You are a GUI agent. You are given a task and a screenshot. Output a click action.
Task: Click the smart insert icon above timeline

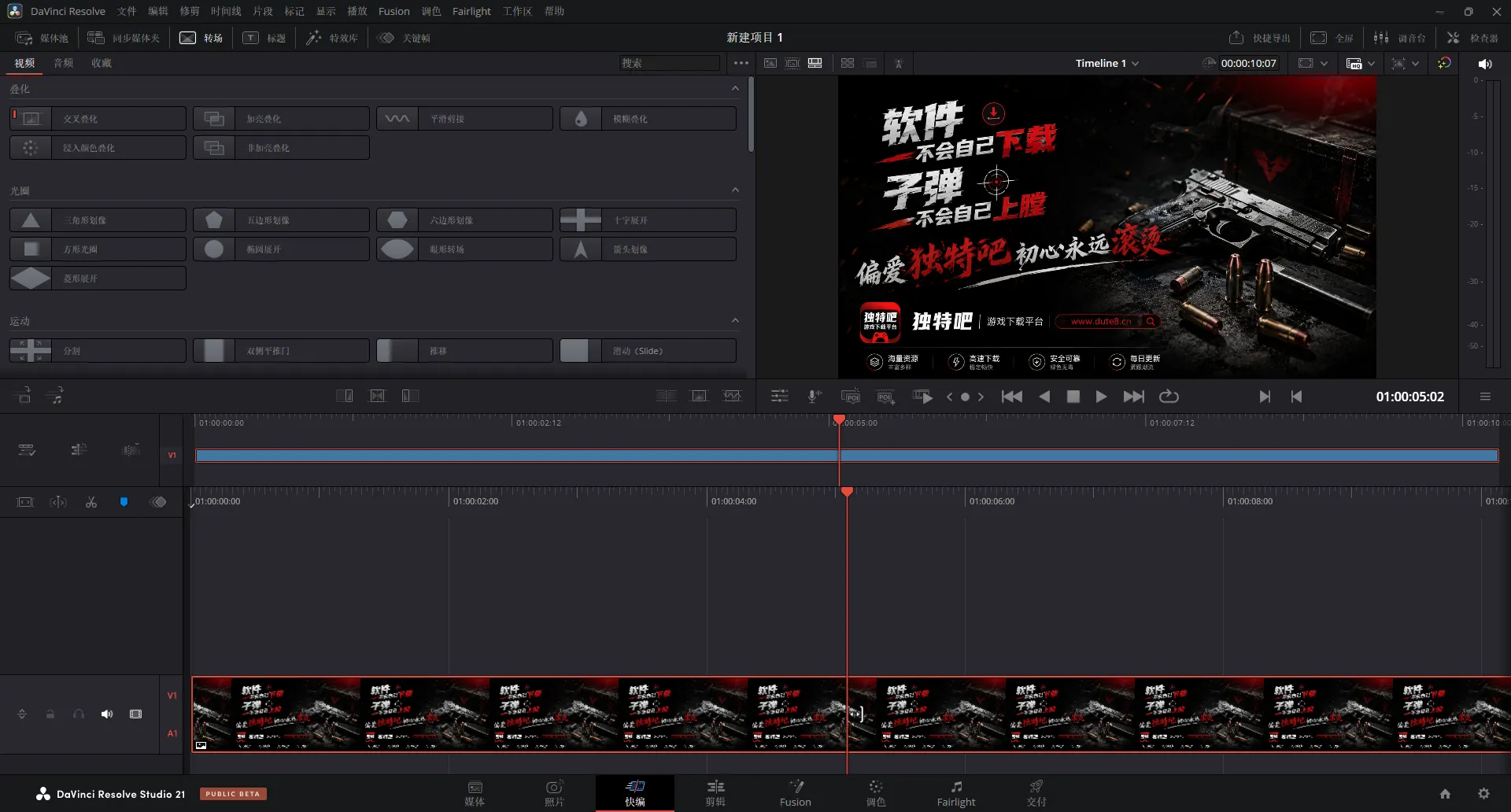click(24, 396)
